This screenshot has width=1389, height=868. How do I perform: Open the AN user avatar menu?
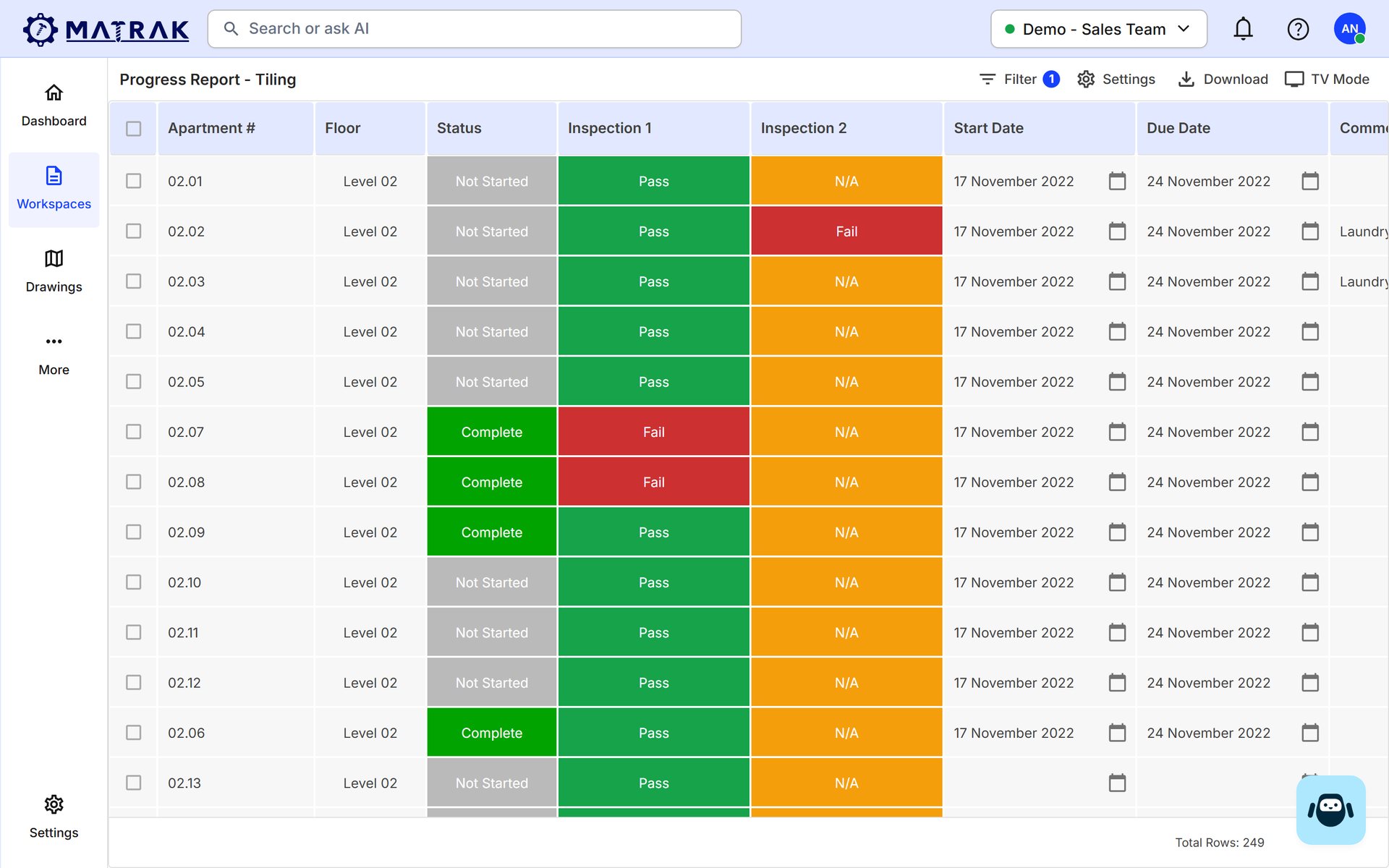tap(1349, 29)
